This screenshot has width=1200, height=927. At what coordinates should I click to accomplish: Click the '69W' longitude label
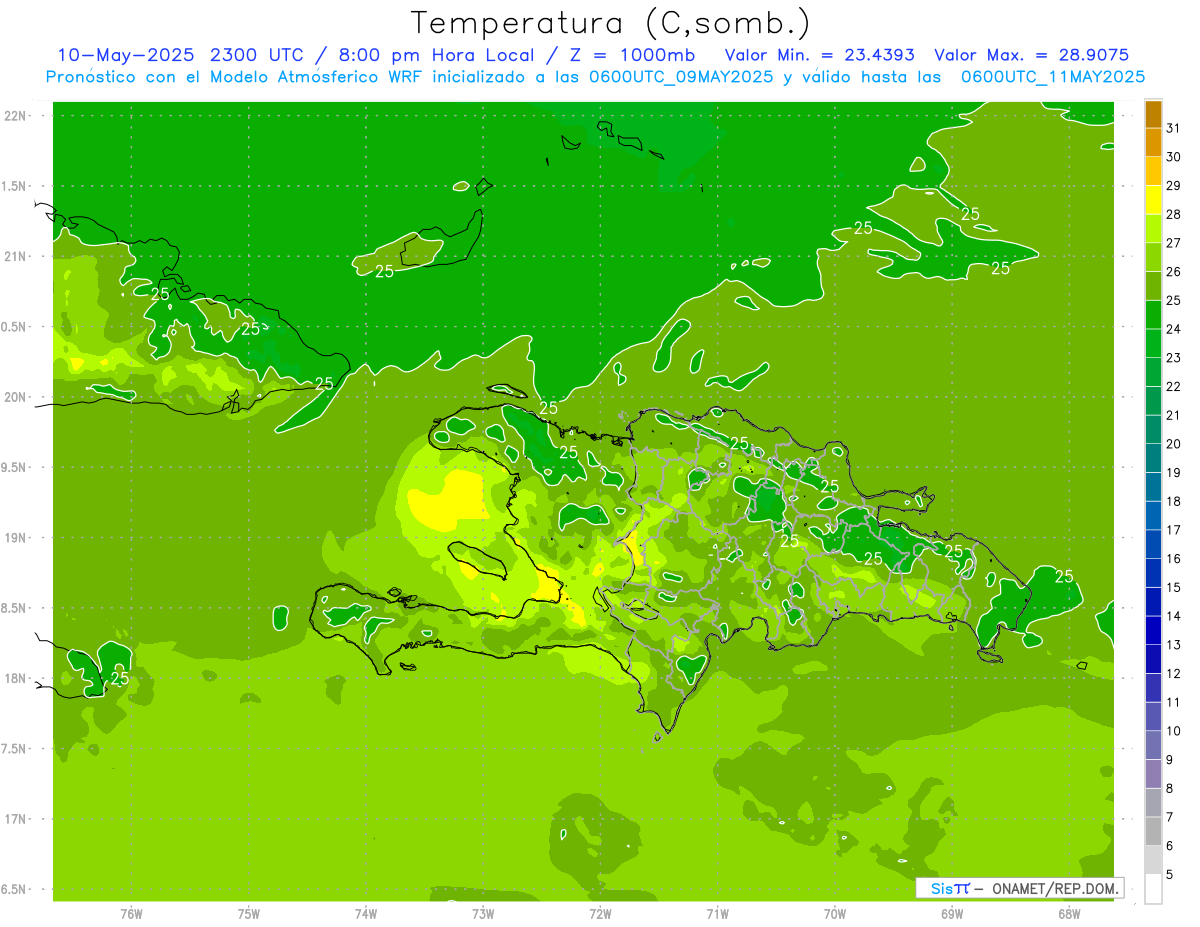click(x=952, y=913)
